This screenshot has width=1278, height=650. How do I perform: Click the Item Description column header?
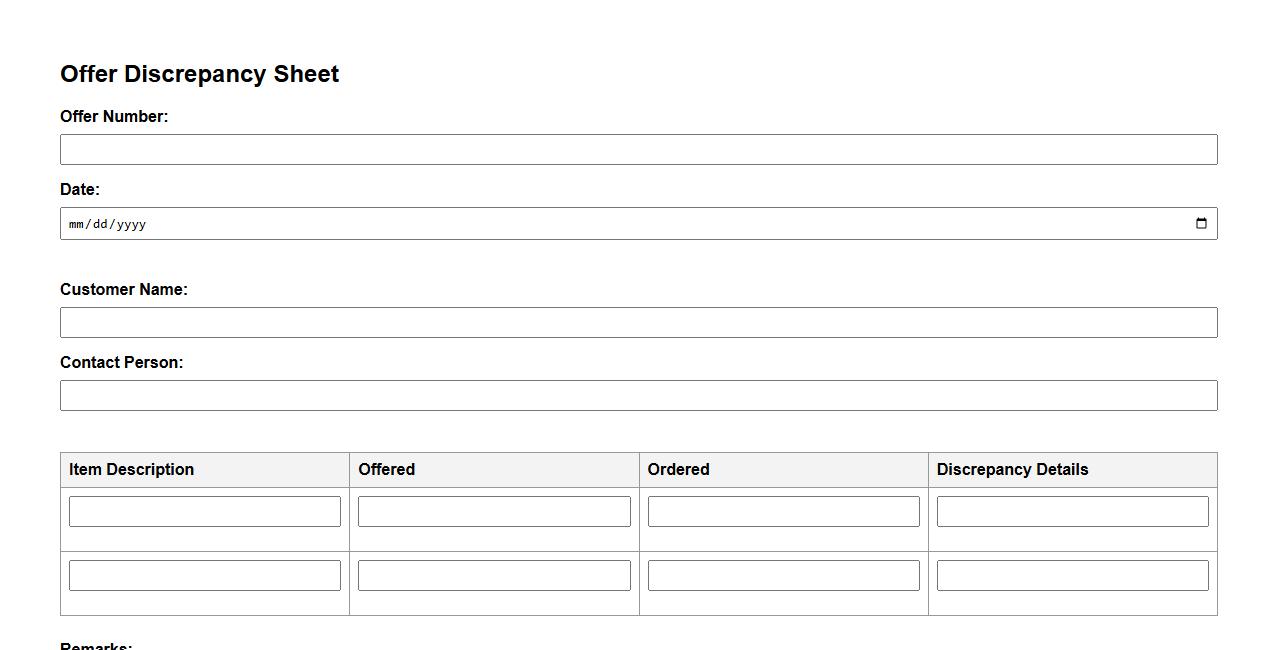pos(131,470)
